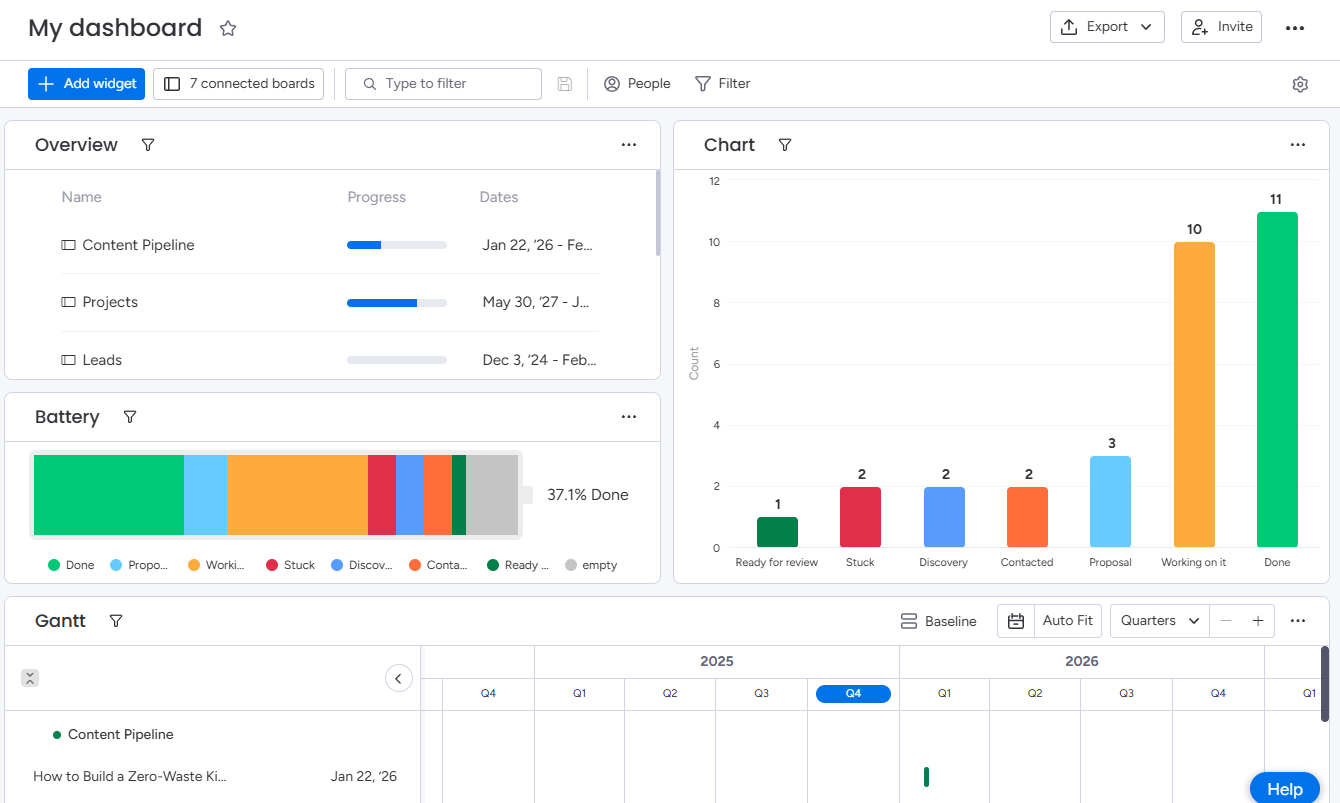
Task: Click 'How to Build a Zero-Waste Ki...' task
Action: pyautogui.click(x=130, y=777)
